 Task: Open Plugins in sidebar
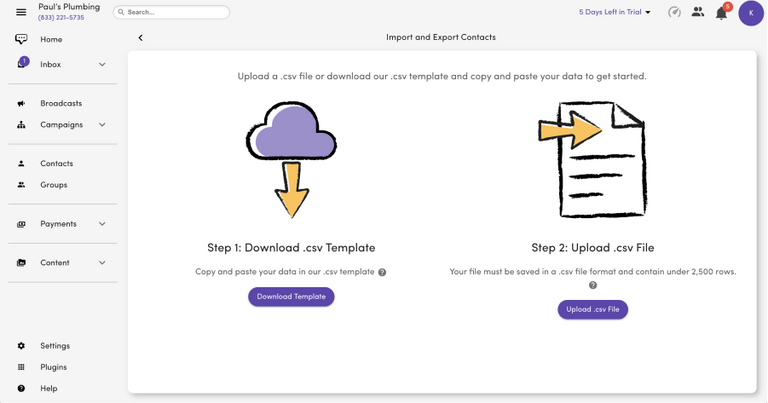click(x=53, y=367)
